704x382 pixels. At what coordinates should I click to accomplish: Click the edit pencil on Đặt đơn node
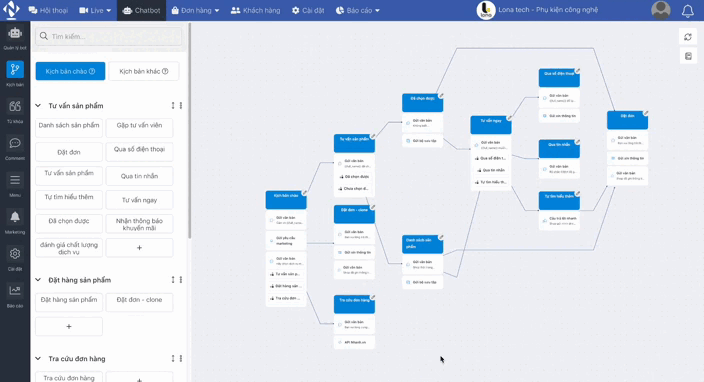click(646, 113)
